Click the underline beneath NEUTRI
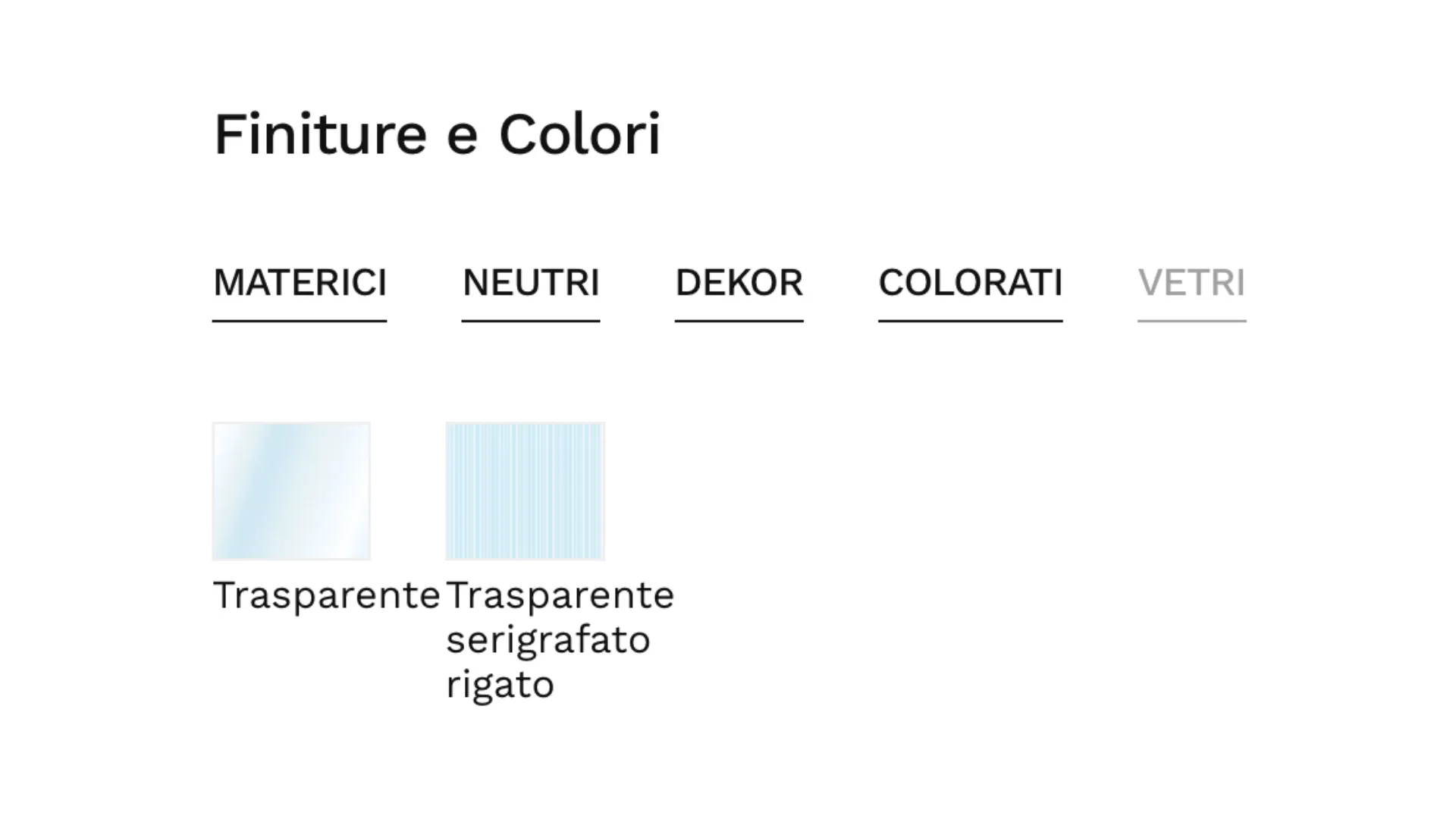The width and height of the screenshot is (1456, 819). [531, 321]
